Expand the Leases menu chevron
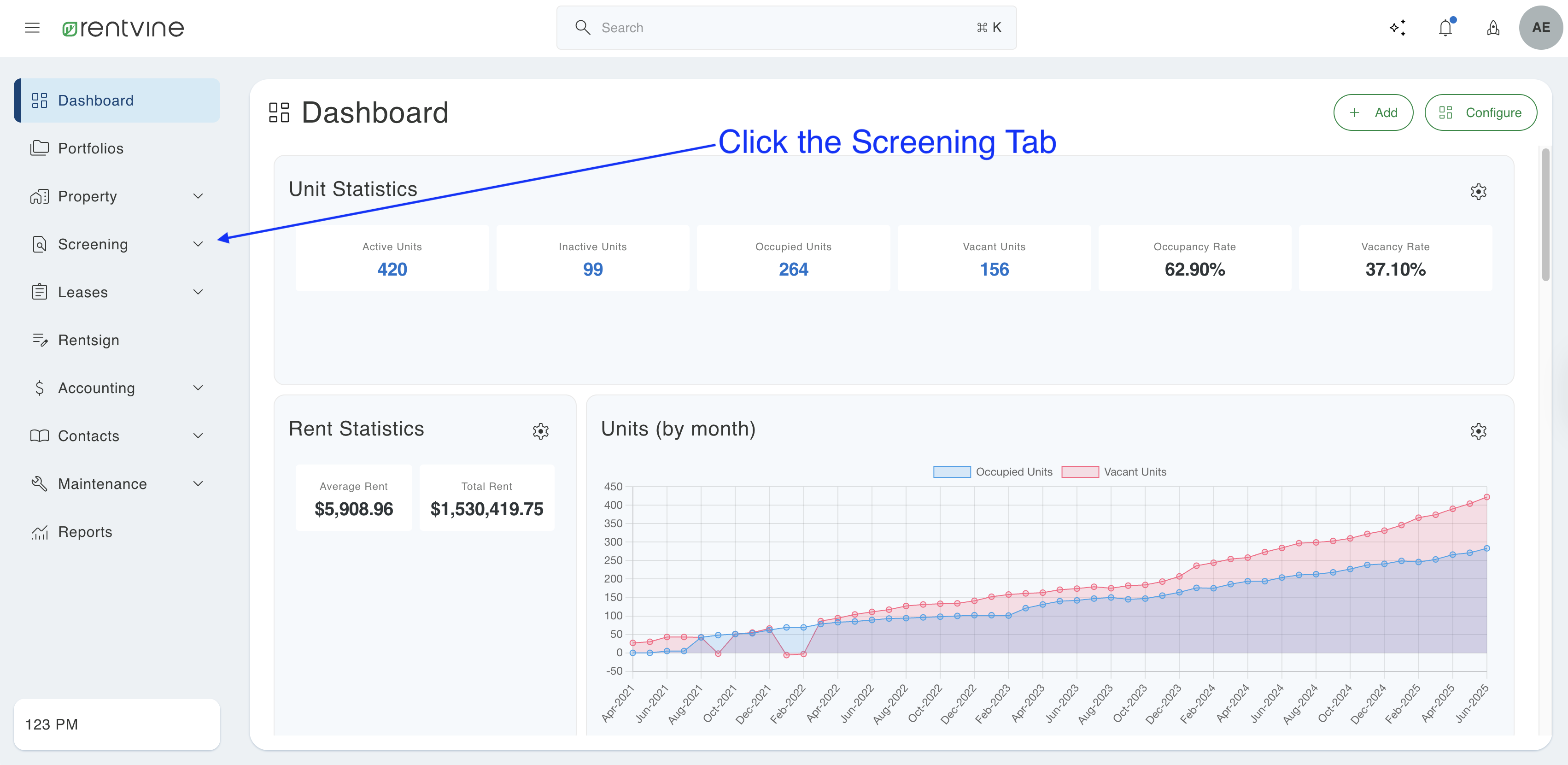Screen dimensions: 1568x765 pyautogui.click(x=198, y=292)
